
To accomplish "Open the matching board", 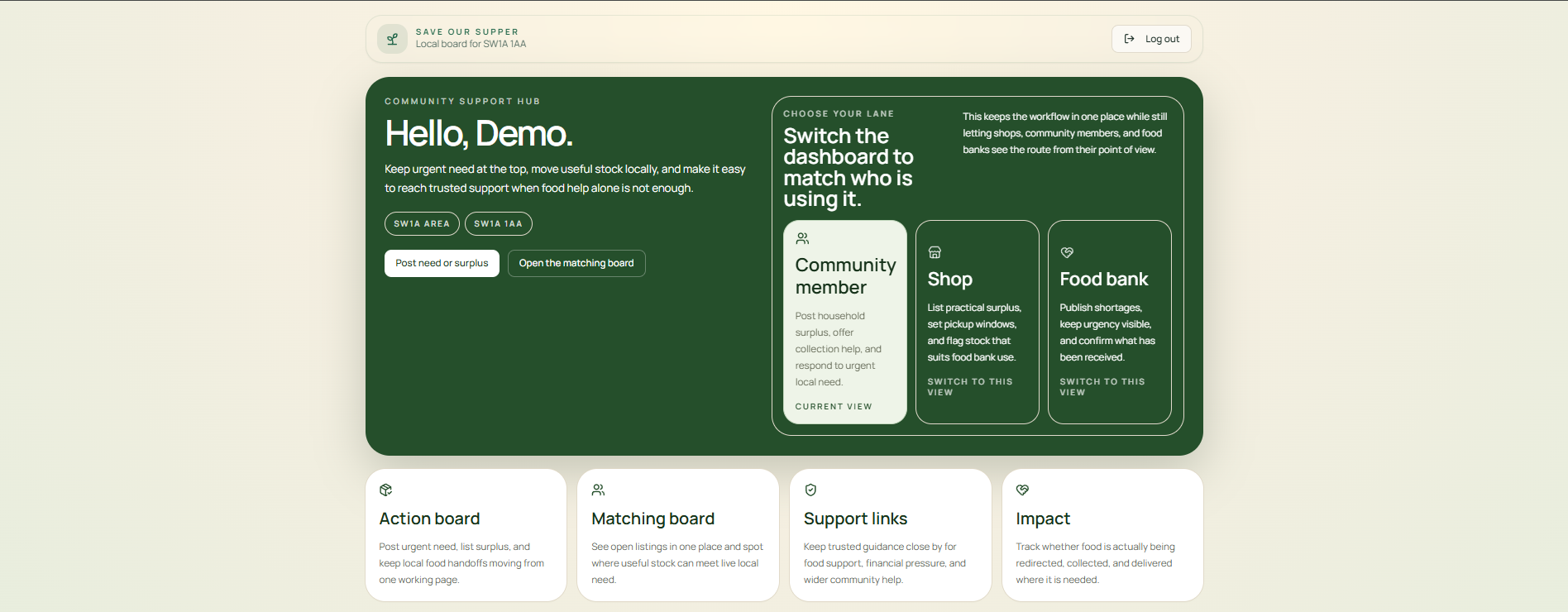I will (576, 263).
